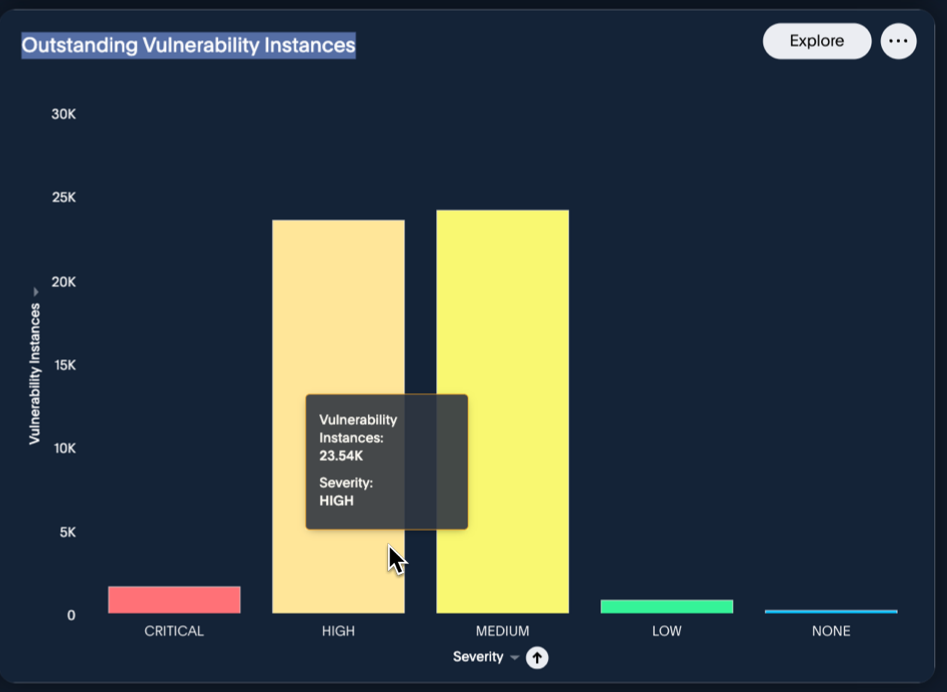Open the Severity axis dropdown caret

tap(515, 658)
